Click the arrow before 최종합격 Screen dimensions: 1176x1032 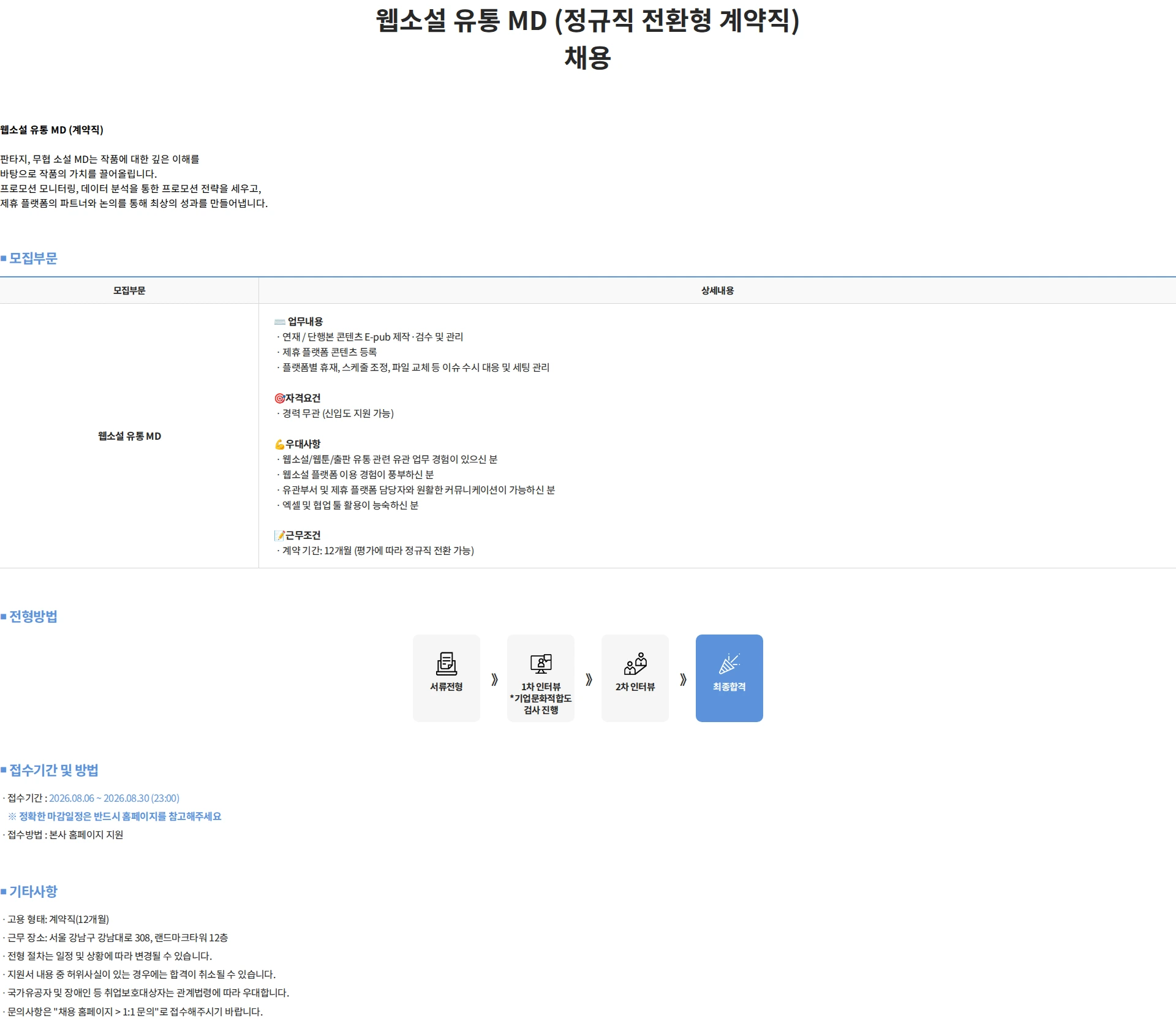(x=683, y=679)
